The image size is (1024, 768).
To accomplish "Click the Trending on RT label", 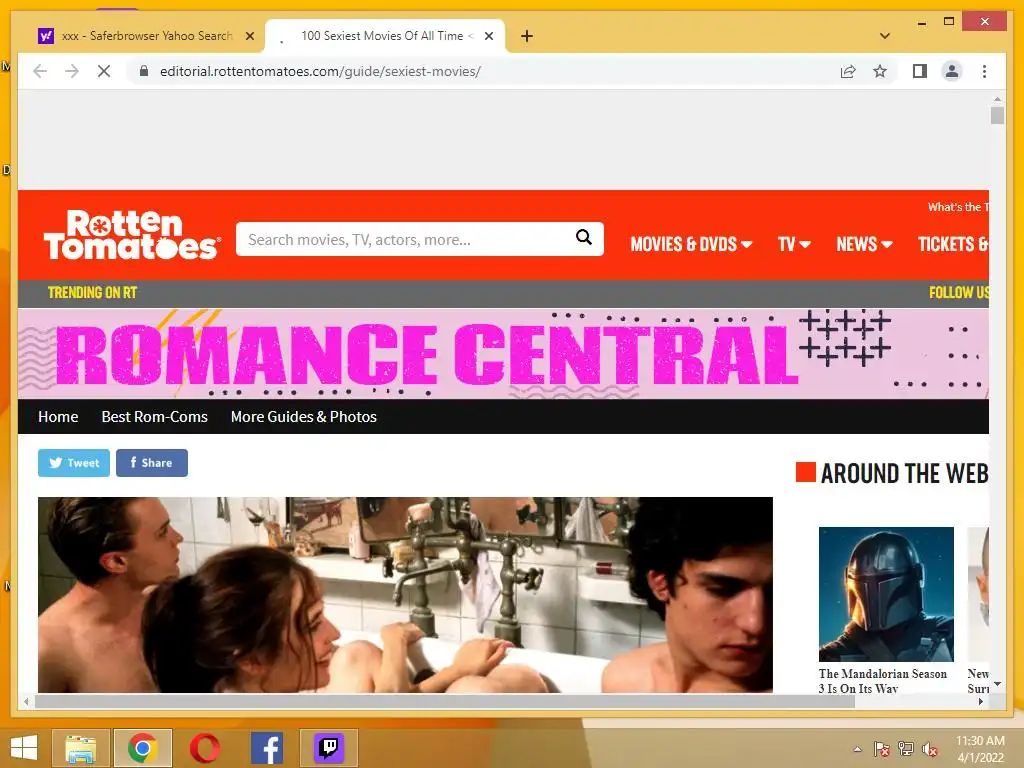I will coord(92,293).
